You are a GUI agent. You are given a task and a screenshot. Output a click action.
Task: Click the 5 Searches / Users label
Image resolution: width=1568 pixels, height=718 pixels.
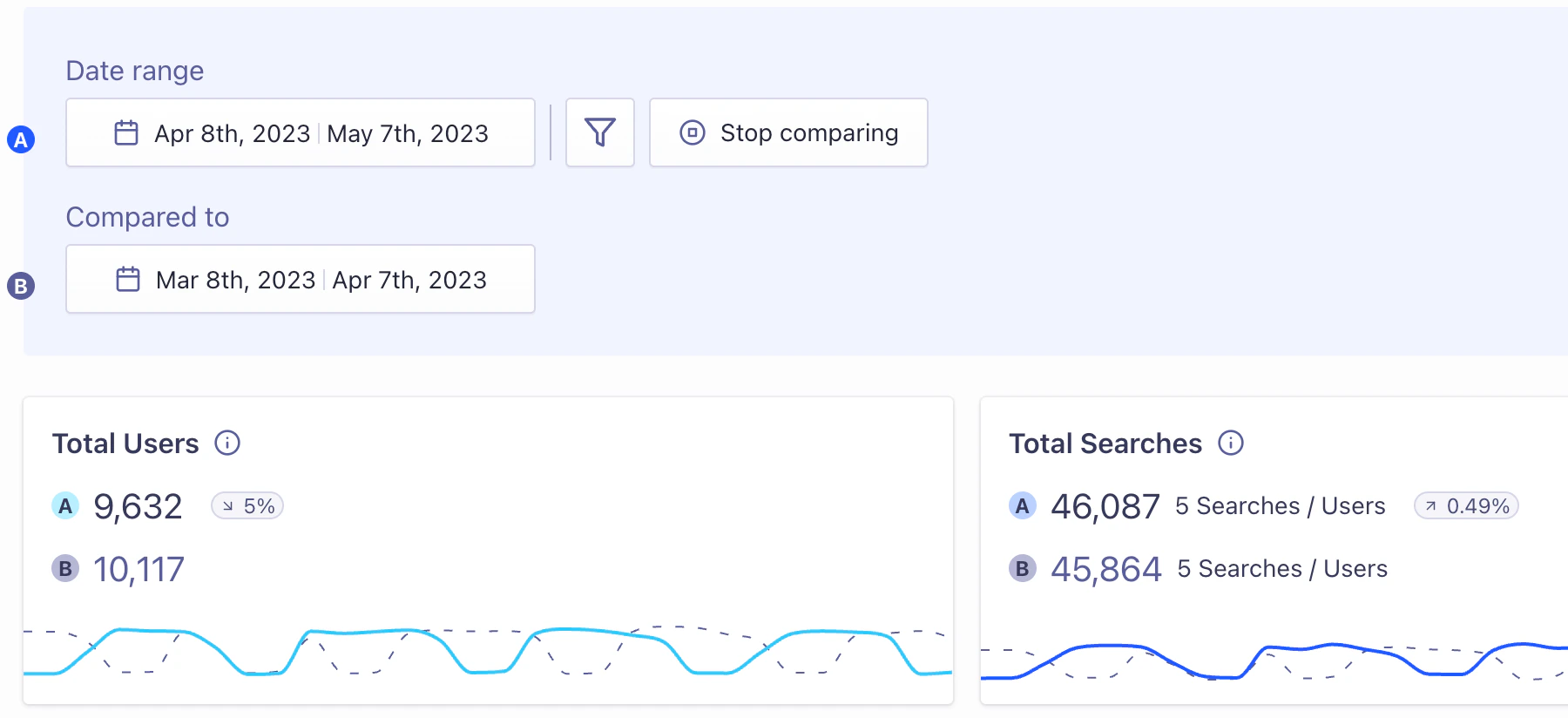tap(1281, 505)
